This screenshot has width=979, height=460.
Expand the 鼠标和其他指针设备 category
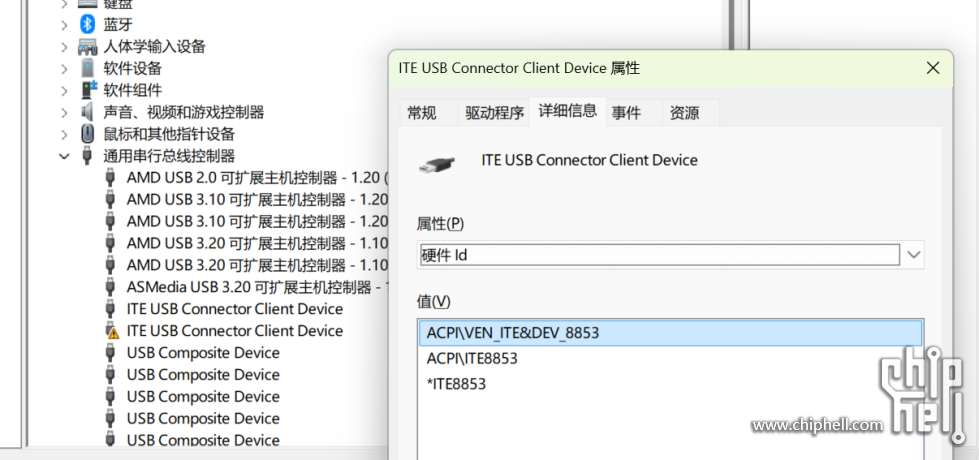pyautogui.click(x=64, y=134)
